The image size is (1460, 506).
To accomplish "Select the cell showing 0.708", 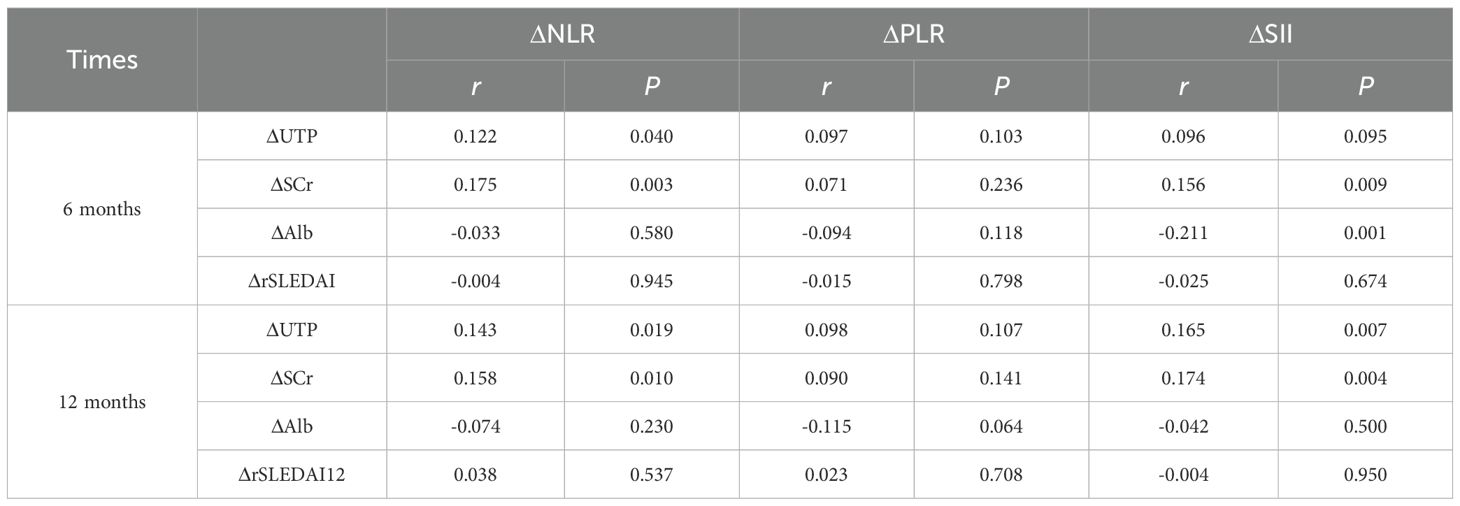I will point(1001,475).
